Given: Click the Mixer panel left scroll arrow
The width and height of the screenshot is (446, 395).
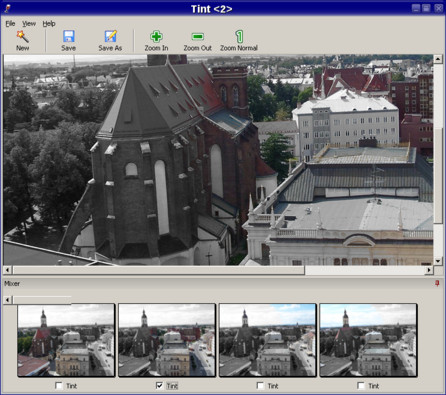Looking at the screenshot, I should coord(8,300).
